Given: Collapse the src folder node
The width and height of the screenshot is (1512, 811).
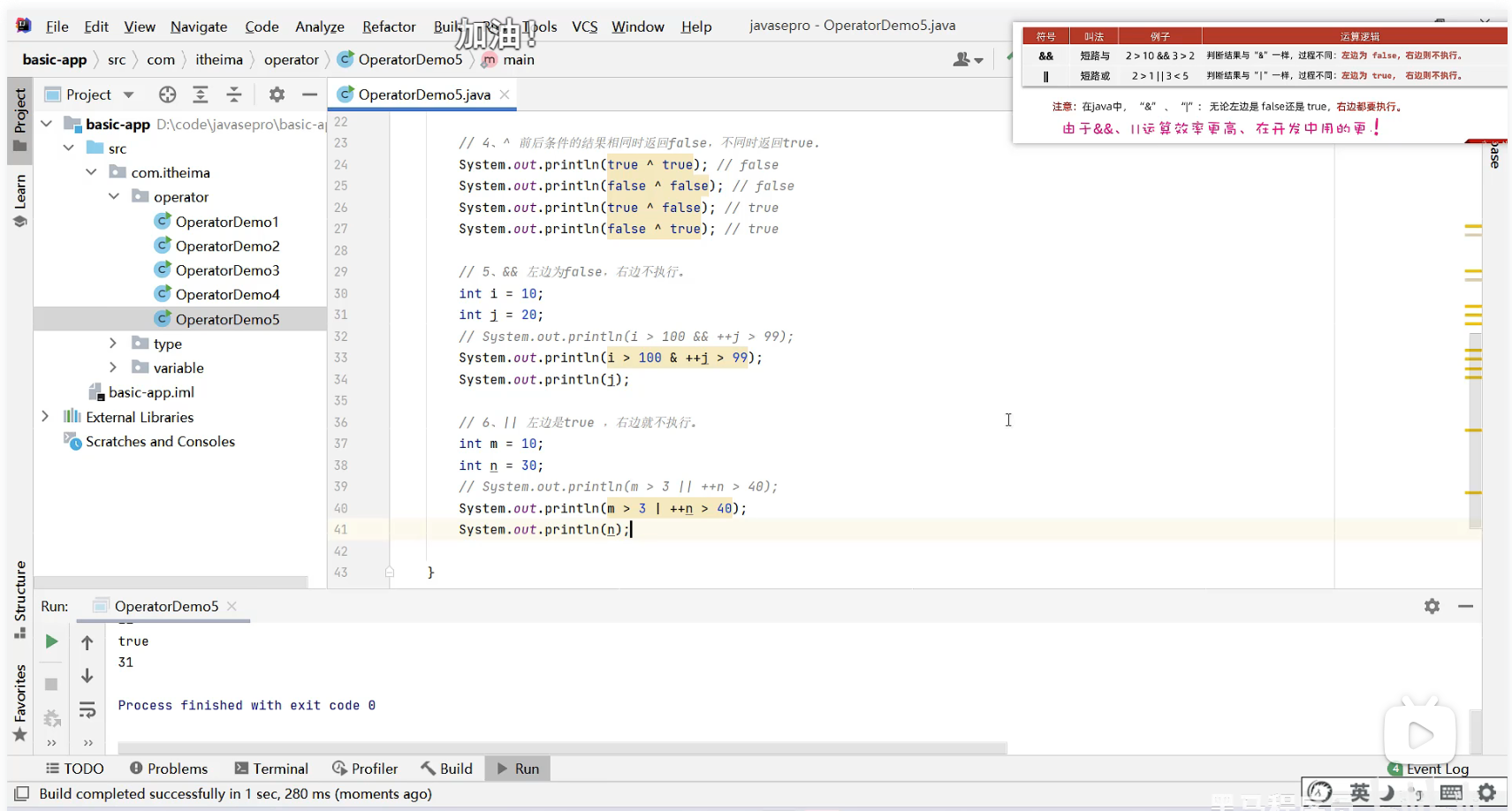Looking at the screenshot, I should point(69,148).
